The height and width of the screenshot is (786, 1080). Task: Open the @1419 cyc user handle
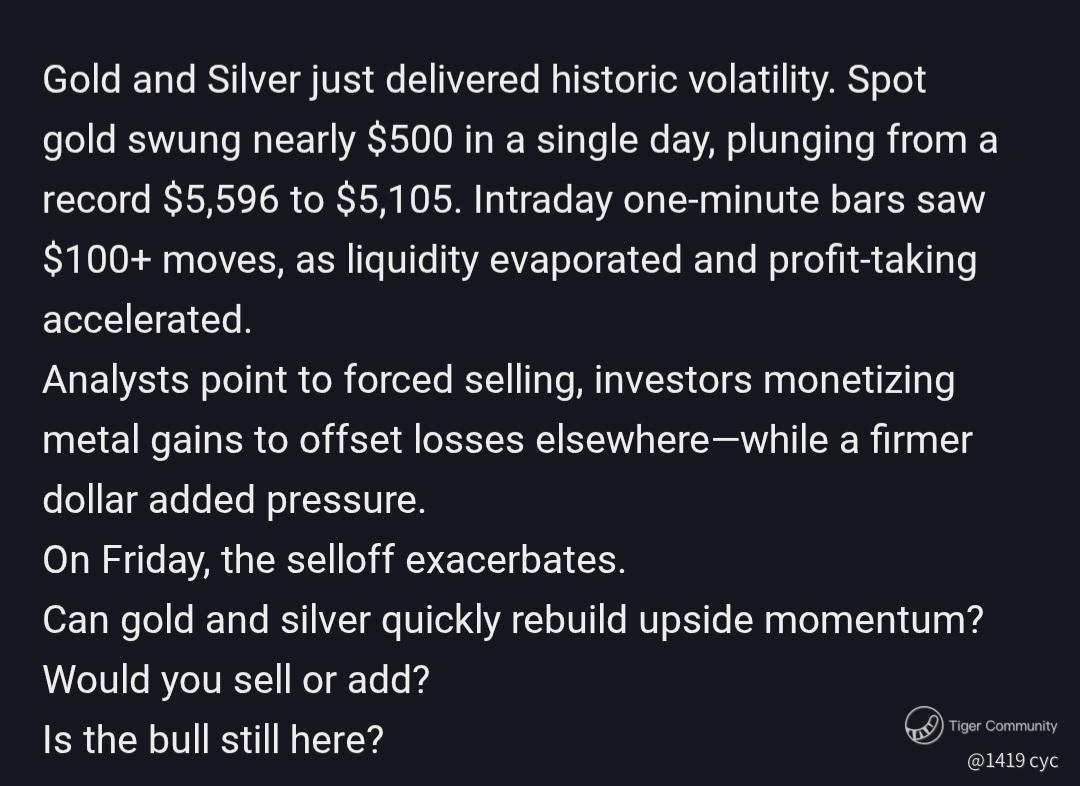[x=1012, y=761]
